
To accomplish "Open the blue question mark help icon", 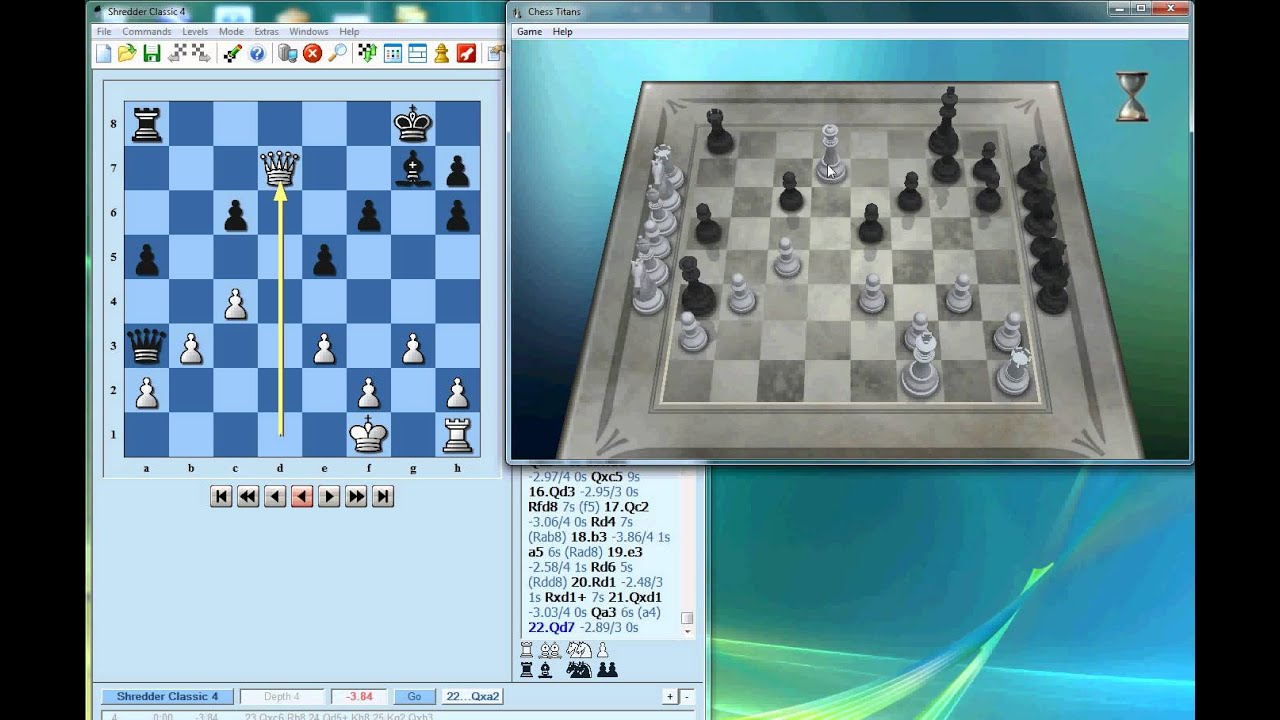I will [257, 54].
